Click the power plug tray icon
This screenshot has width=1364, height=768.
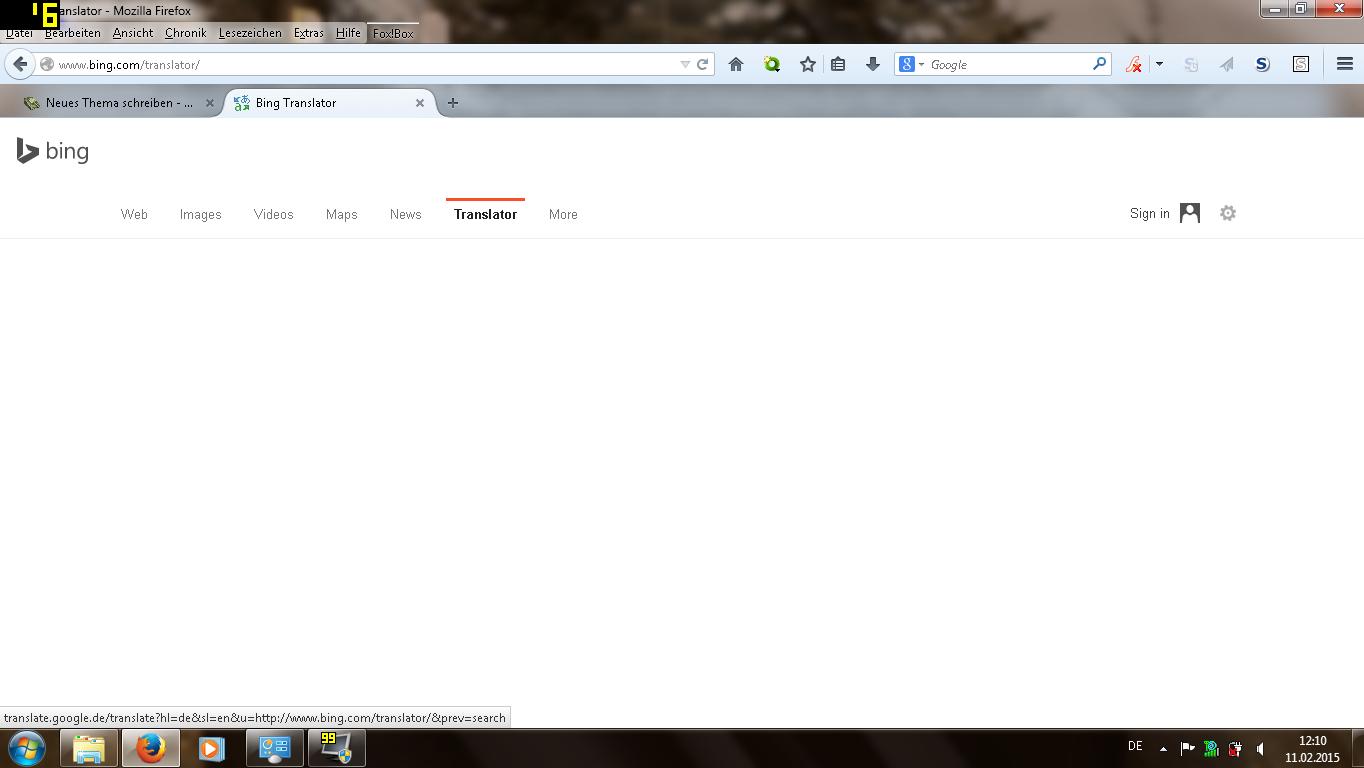[1235, 748]
